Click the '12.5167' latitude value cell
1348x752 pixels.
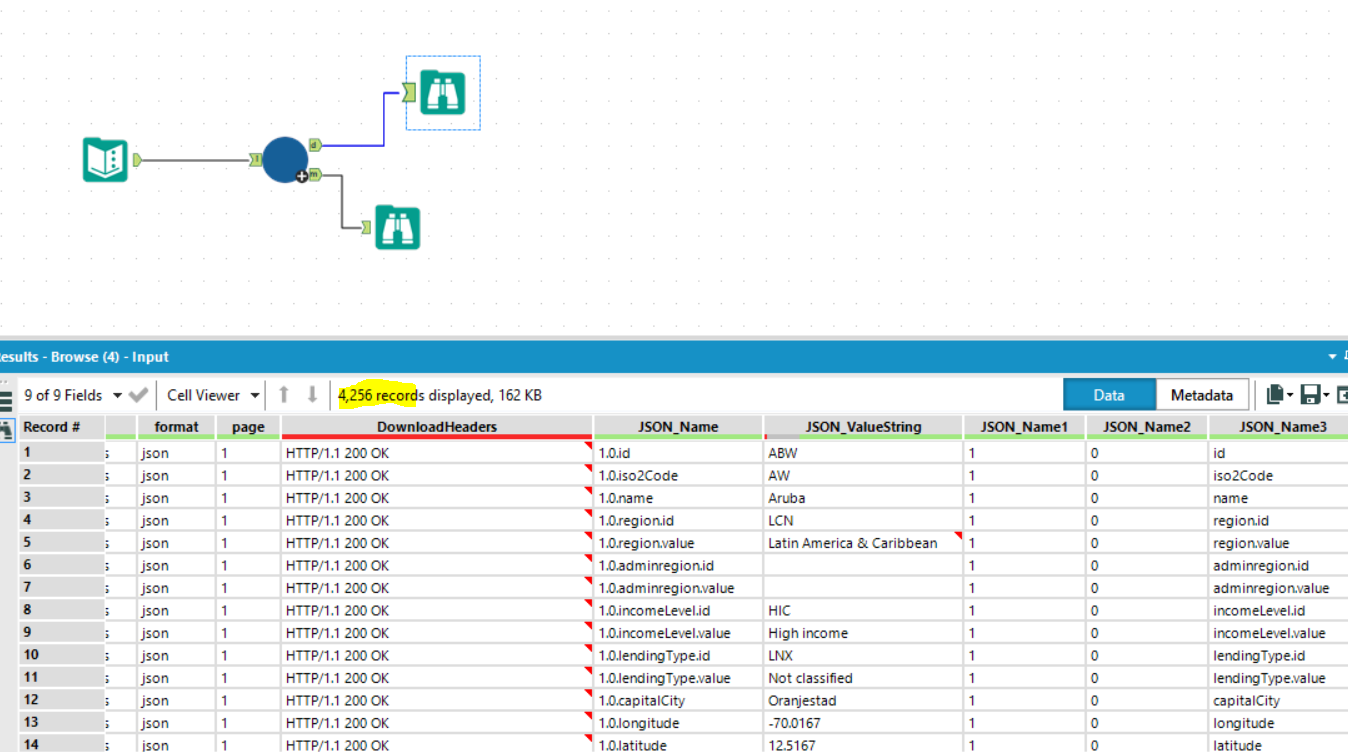pos(863,745)
